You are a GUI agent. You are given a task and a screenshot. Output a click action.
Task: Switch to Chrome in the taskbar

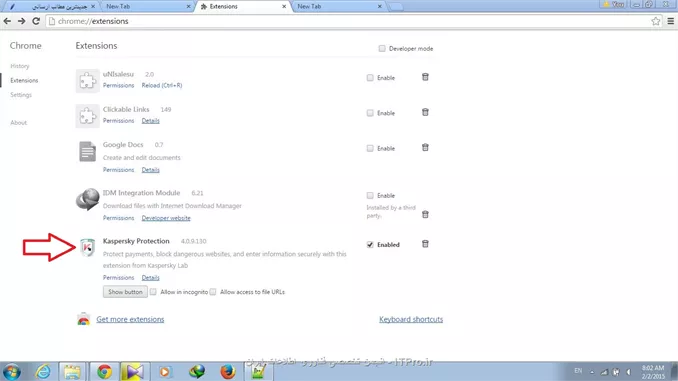[x=104, y=371]
